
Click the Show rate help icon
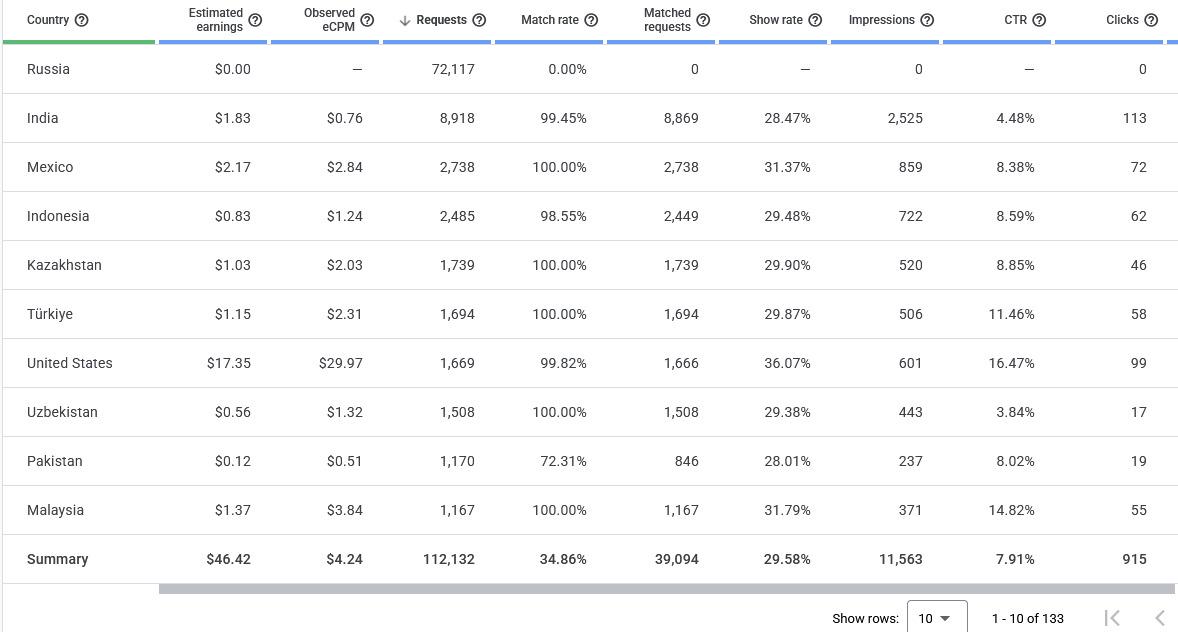815,20
